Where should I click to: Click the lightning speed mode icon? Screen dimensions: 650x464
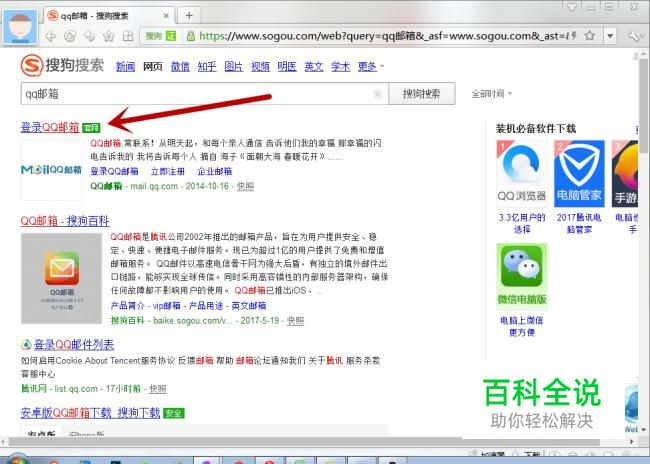pos(573,36)
